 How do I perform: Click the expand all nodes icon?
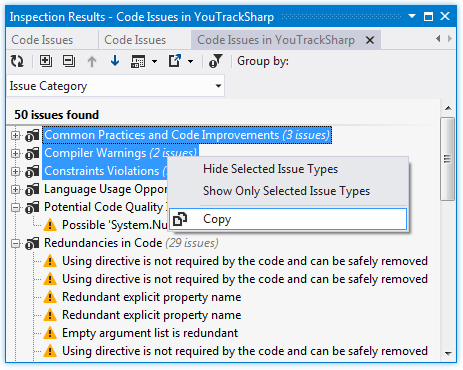coord(46,61)
